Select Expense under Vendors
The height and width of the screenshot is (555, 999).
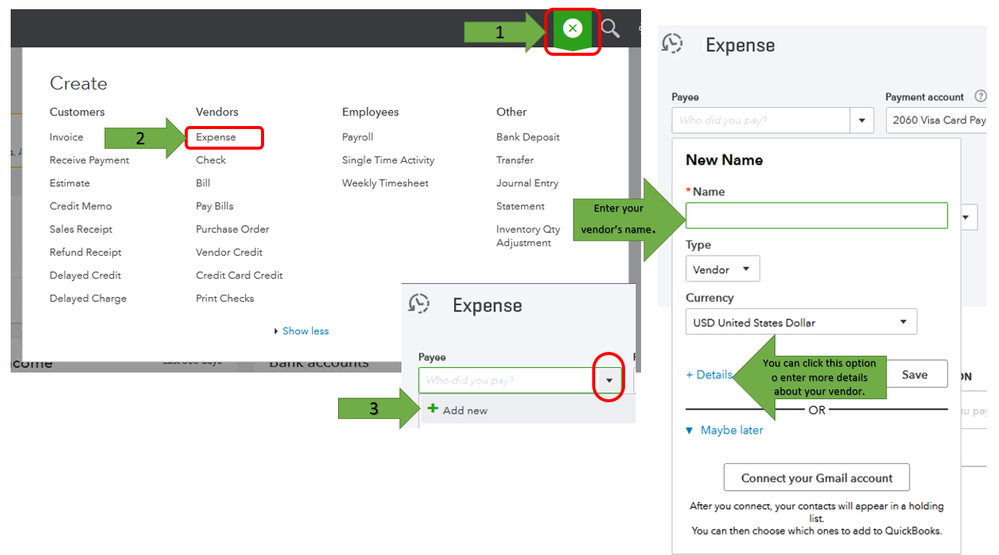pos(216,137)
